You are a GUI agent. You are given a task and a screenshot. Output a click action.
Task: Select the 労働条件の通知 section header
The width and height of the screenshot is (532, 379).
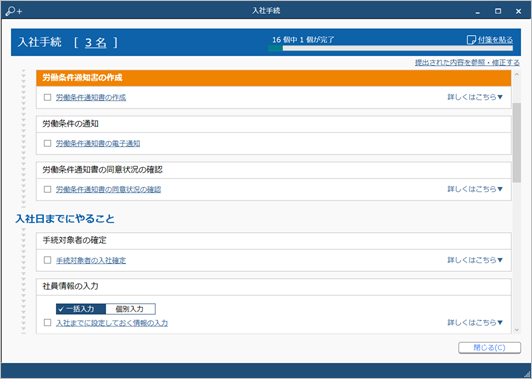pos(273,124)
